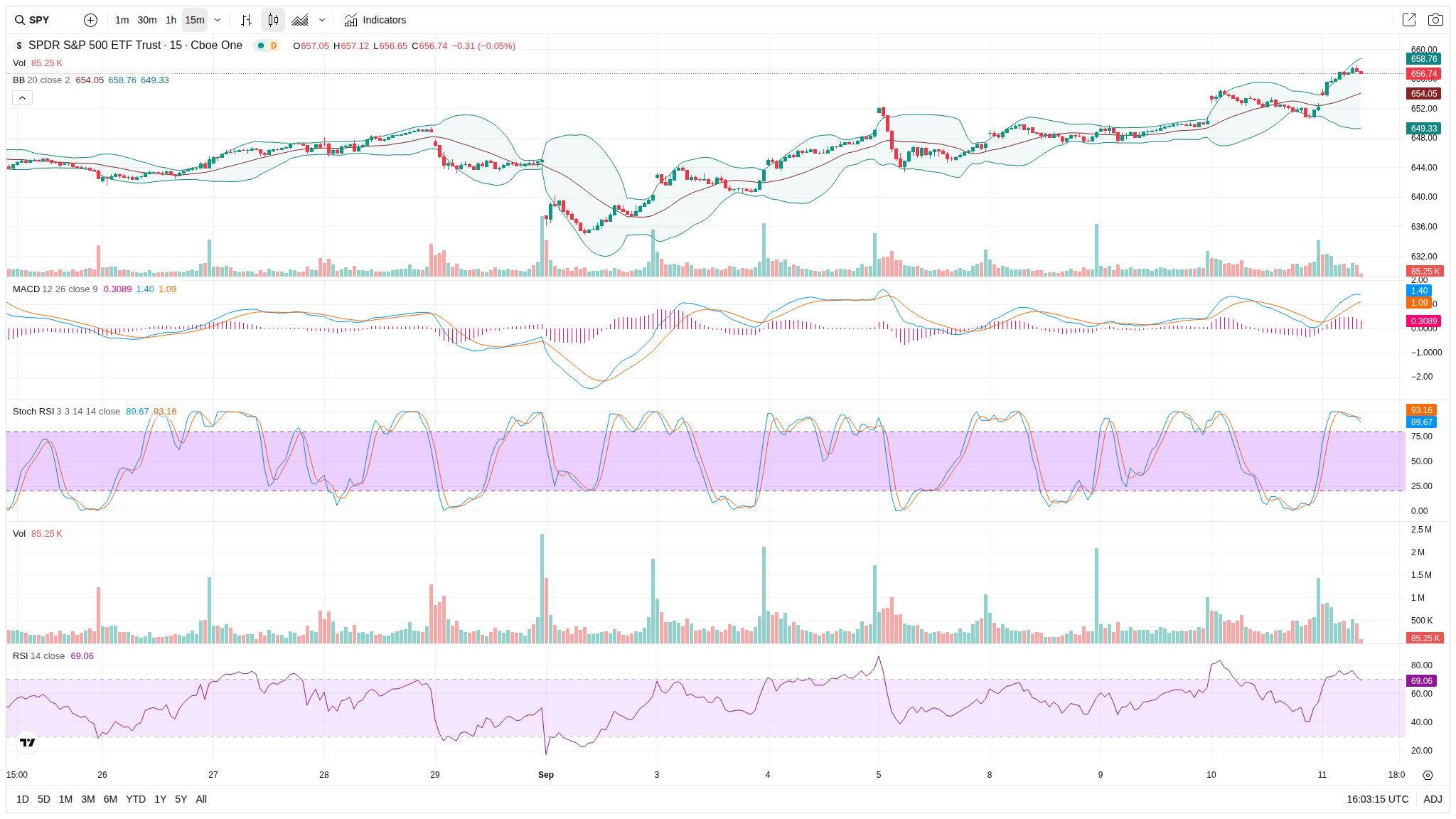Select the candlestick chart style

pyautogui.click(x=273, y=20)
